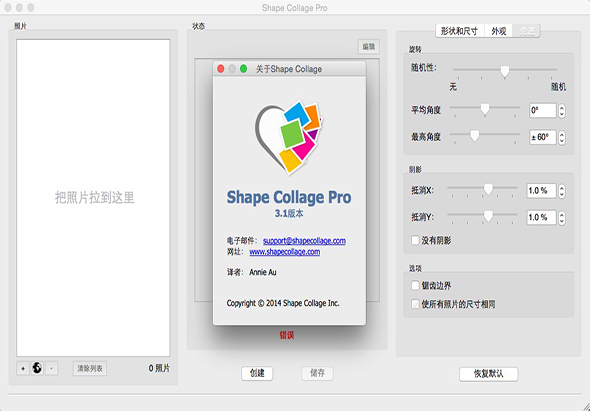
Task: Click the 无 label under the 随机性 slider
Action: point(453,87)
